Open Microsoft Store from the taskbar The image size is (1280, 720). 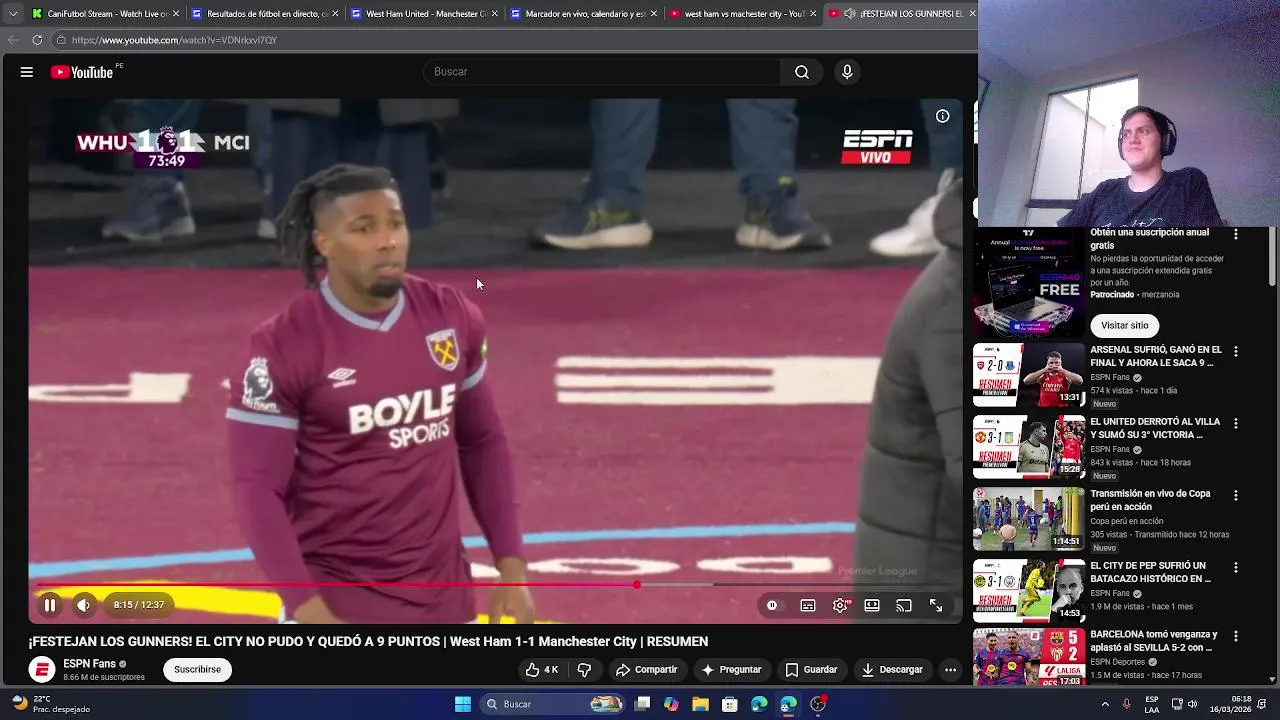click(730, 704)
